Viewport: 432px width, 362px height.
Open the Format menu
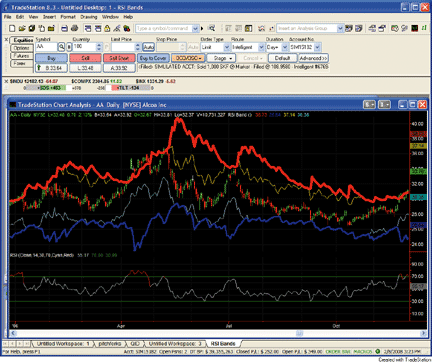pyautogui.click(x=68, y=17)
